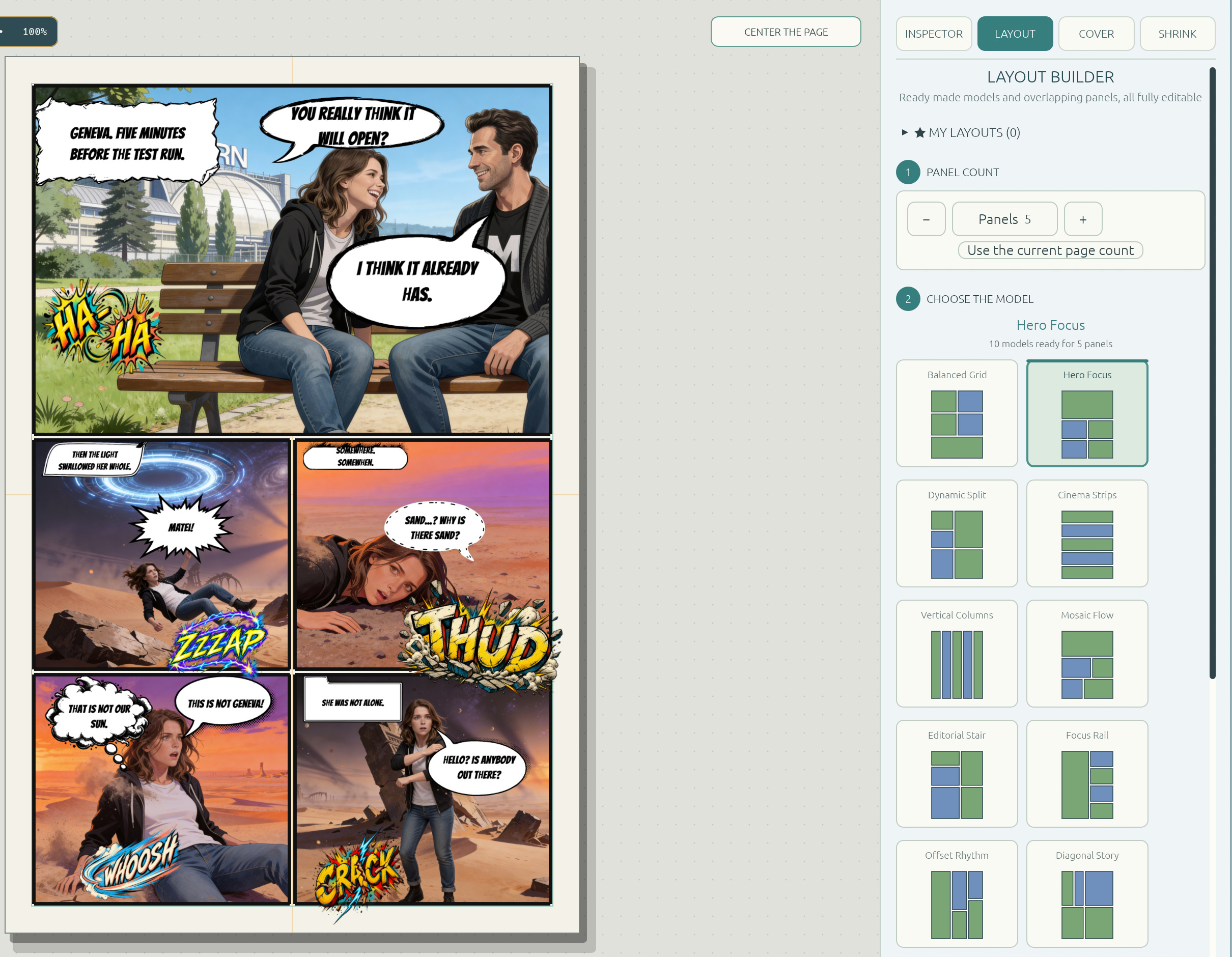Click the PANEL COUNT step 1 badge
This screenshot has height=957, width=1232.
[908, 173]
